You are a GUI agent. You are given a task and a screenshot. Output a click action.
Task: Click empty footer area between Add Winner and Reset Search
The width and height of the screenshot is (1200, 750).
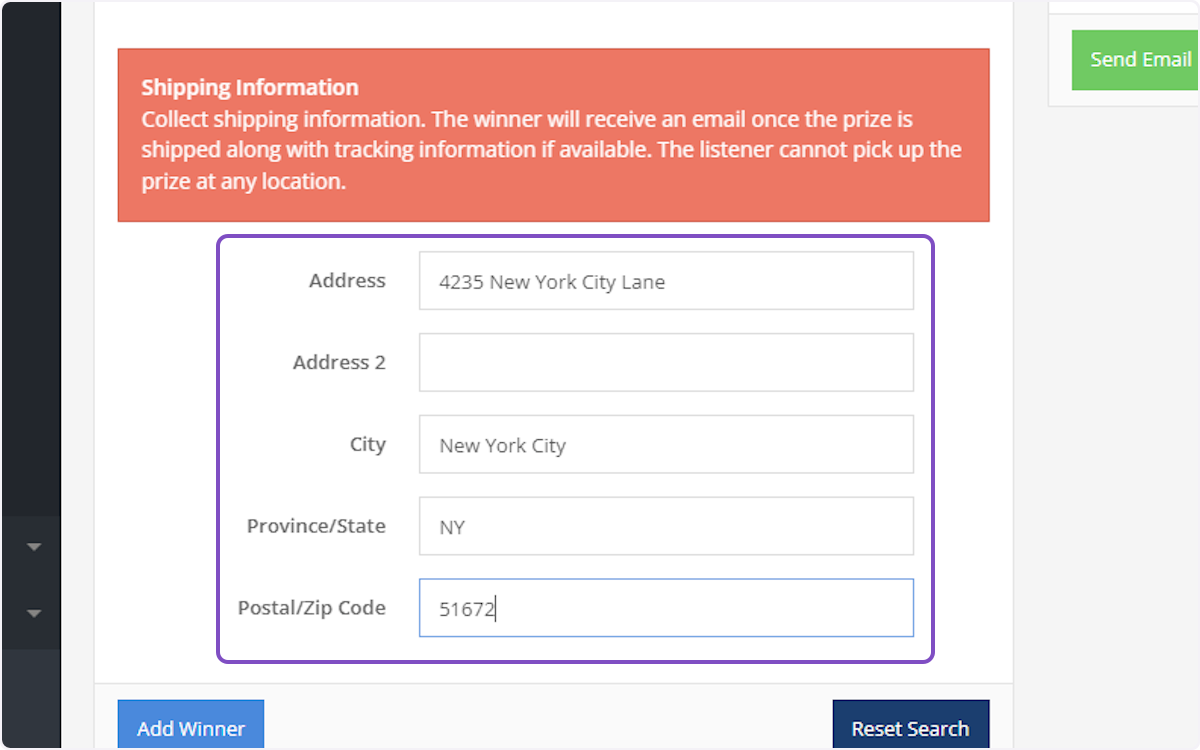tap(548, 720)
